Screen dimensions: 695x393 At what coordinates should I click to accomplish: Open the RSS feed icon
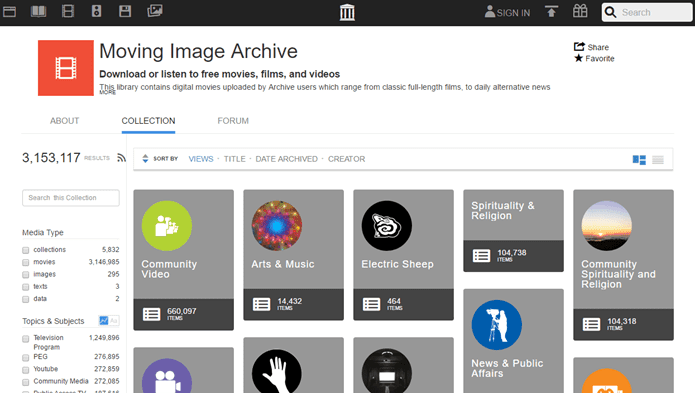click(x=121, y=158)
